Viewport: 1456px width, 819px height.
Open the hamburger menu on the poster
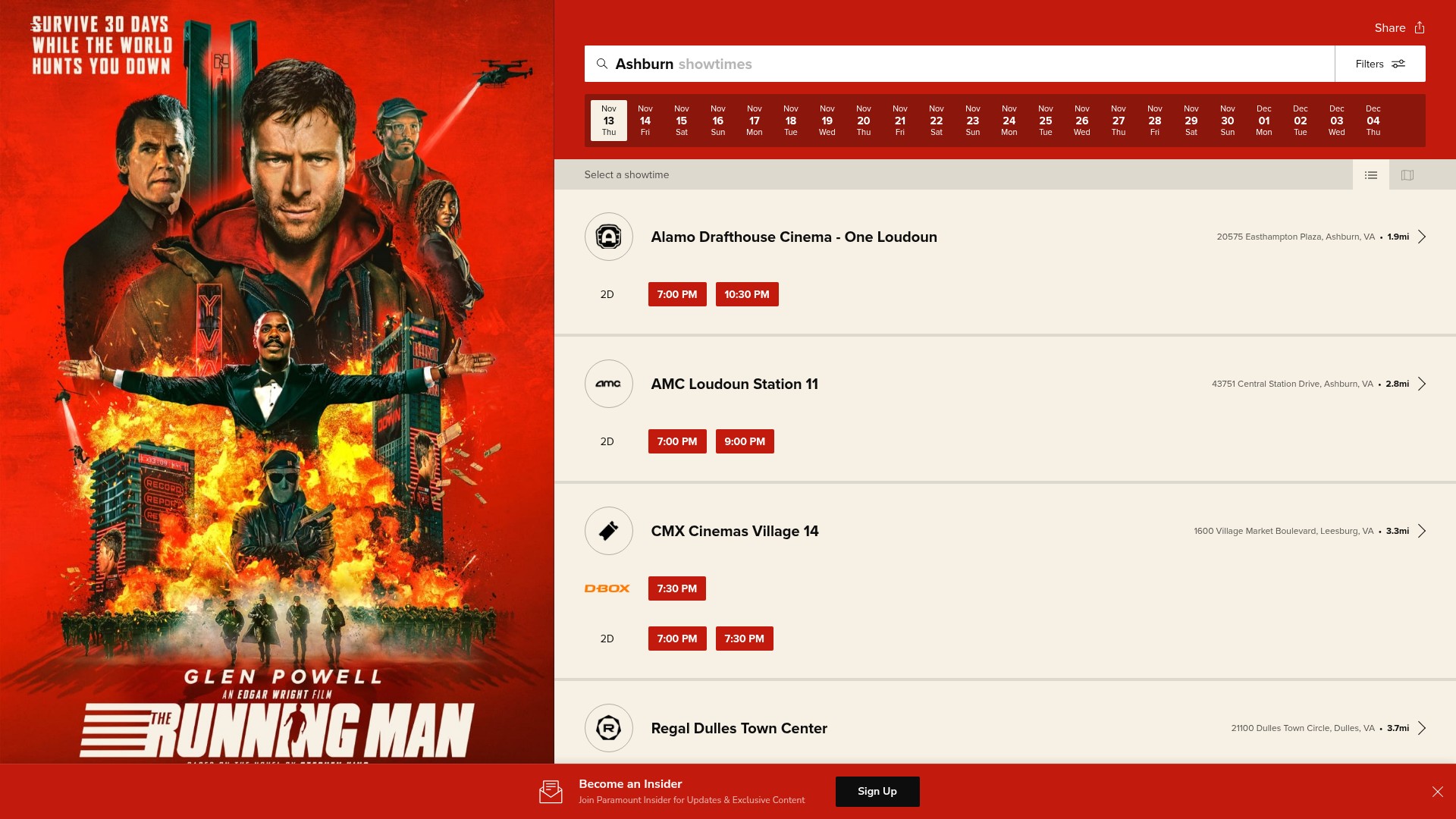pyautogui.click(x=36, y=27)
